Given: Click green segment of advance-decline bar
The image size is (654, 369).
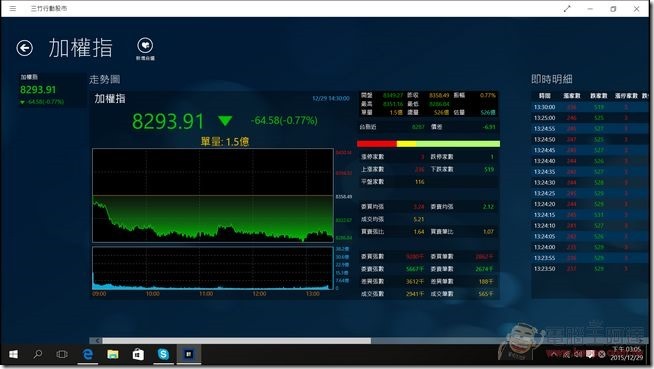Looking at the screenshot, I should tap(458, 144).
